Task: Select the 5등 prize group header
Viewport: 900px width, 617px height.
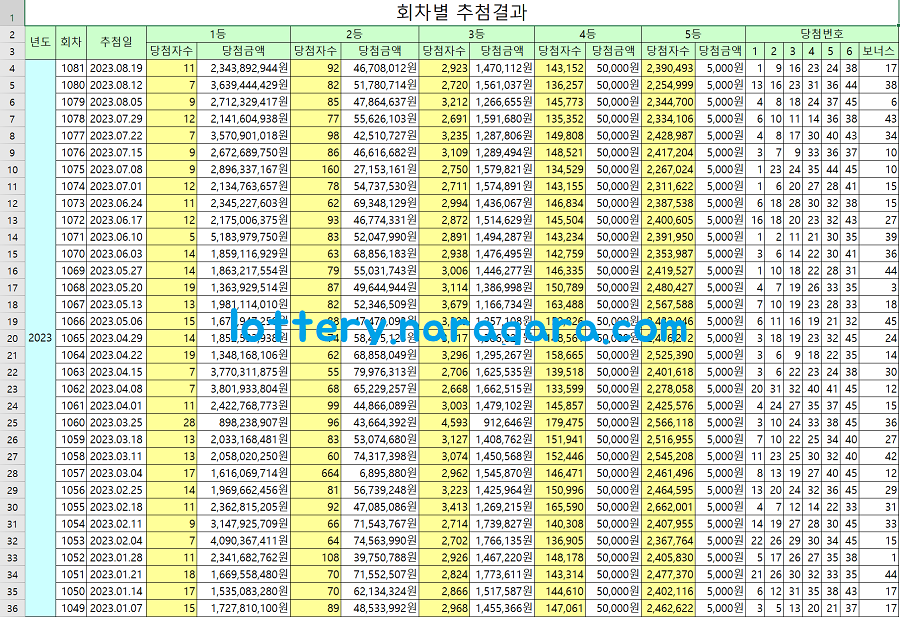Action: click(x=693, y=33)
